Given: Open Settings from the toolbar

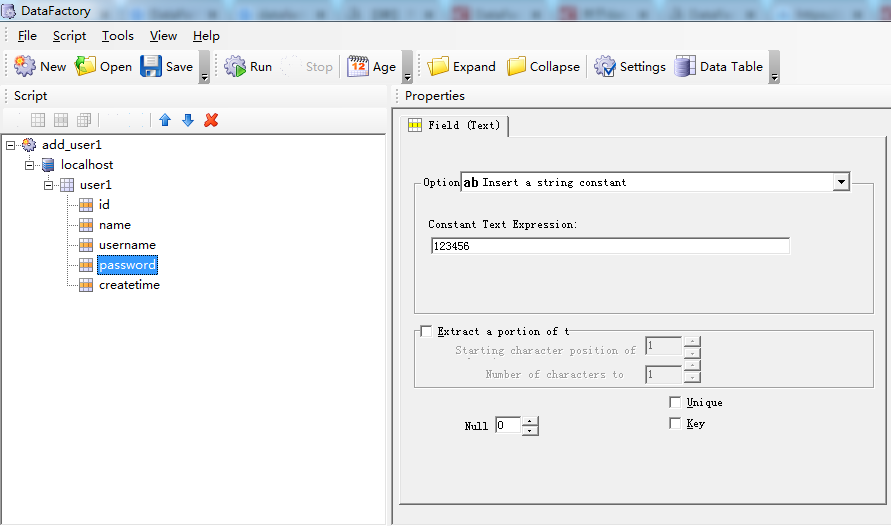Looking at the screenshot, I should click(x=630, y=66).
